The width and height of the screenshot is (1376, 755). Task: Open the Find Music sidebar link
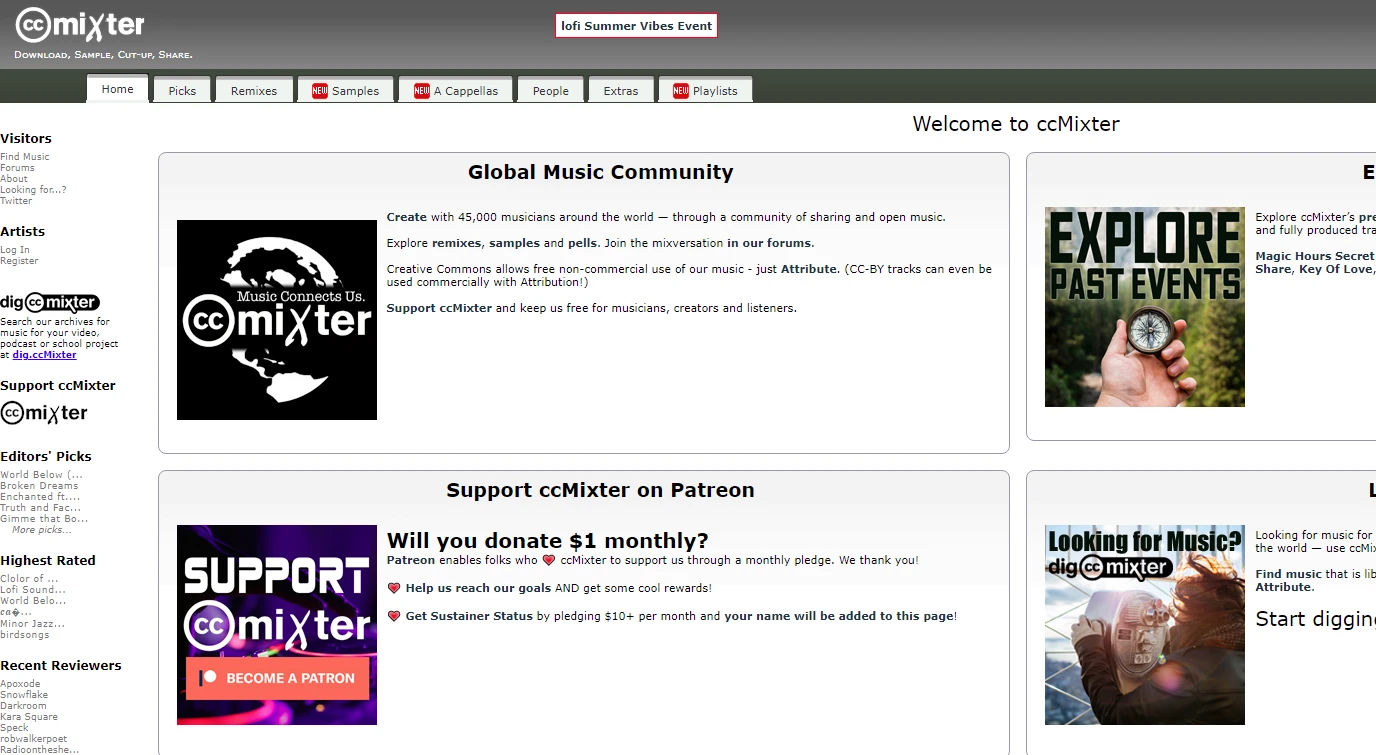25,157
